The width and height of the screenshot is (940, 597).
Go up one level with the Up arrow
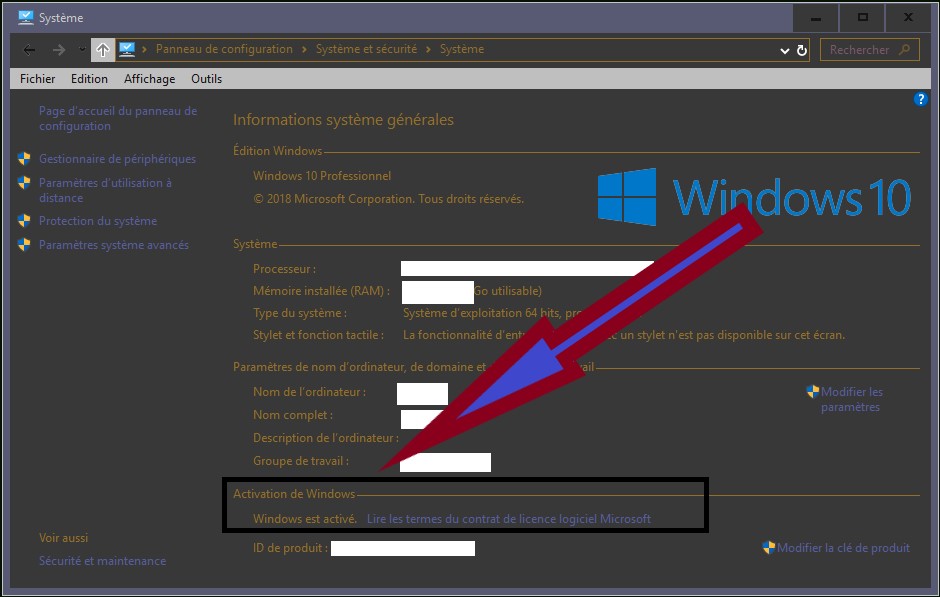pos(103,50)
